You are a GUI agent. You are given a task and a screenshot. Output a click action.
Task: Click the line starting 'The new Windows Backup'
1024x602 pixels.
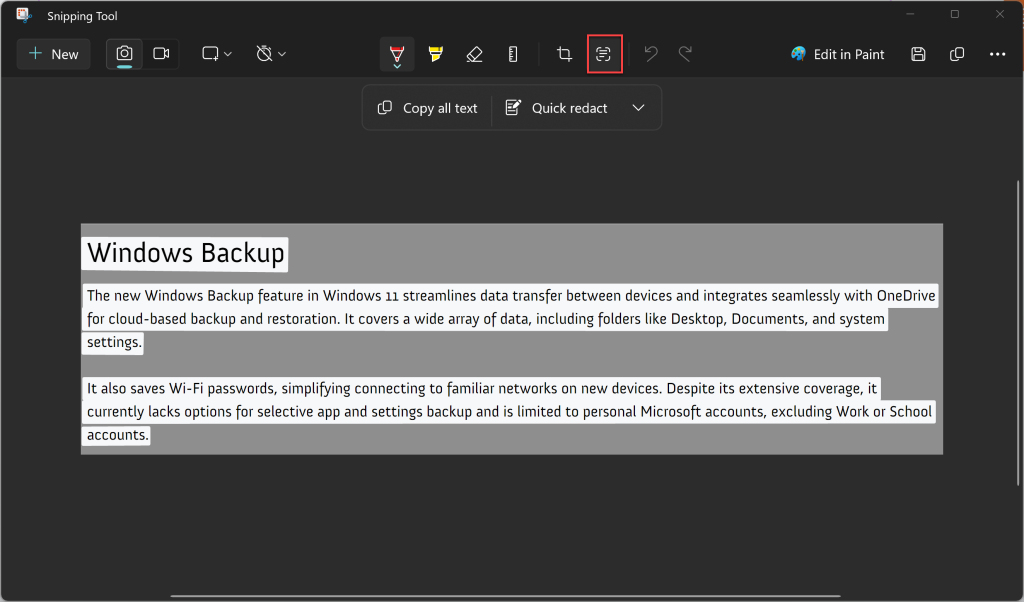[511, 296]
